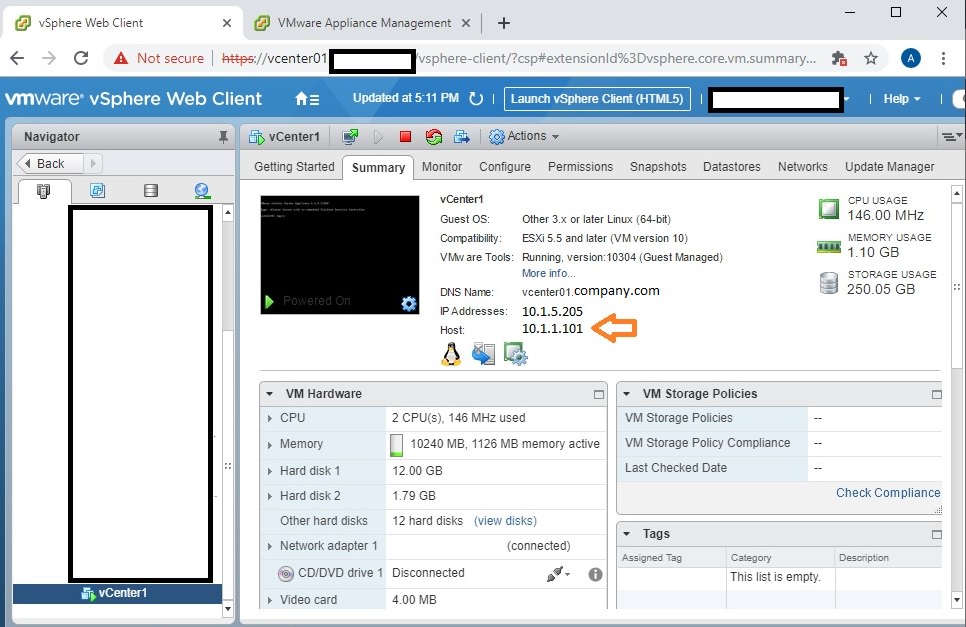Switch to the Update Manager tab
The image size is (966, 627).
(889, 167)
